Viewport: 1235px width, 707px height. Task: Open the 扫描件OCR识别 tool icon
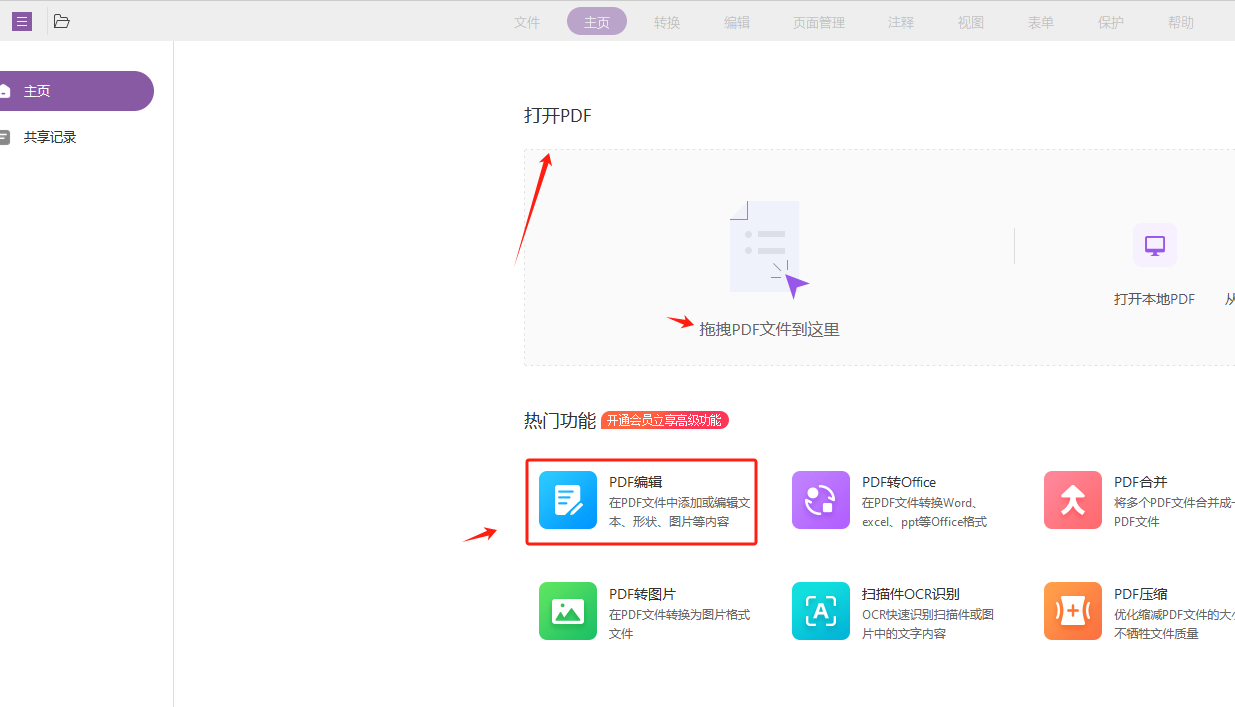(x=820, y=611)
